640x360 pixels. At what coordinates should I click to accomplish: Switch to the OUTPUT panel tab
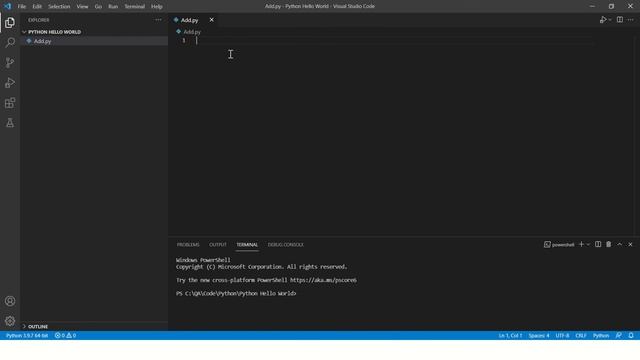[218, 245]
